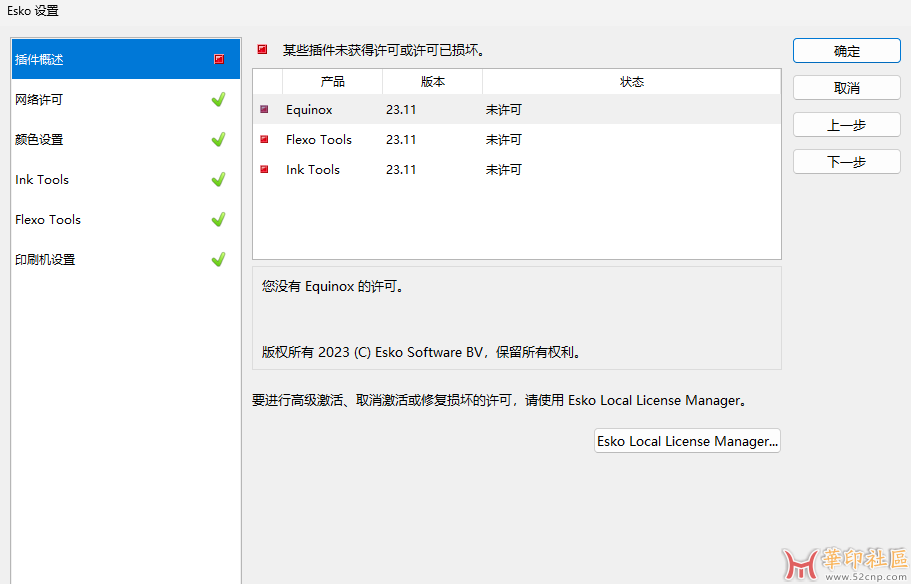Click the green checkmark next to 印刷机设置
This screenshot has width=911, height=584.
tap(218, 259)
